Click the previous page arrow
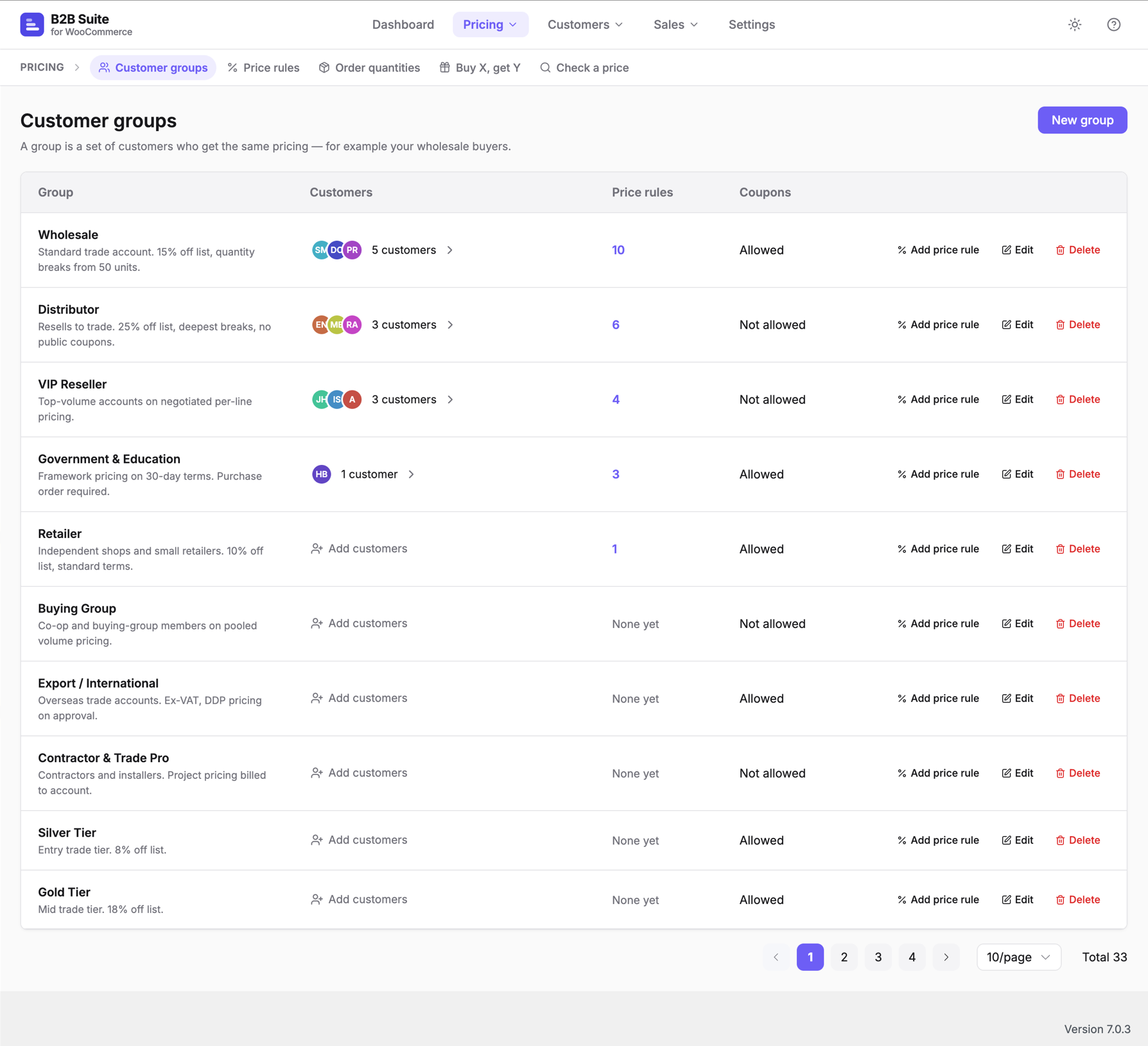This screenshot has height=1046, width=1148. (776, 957)
